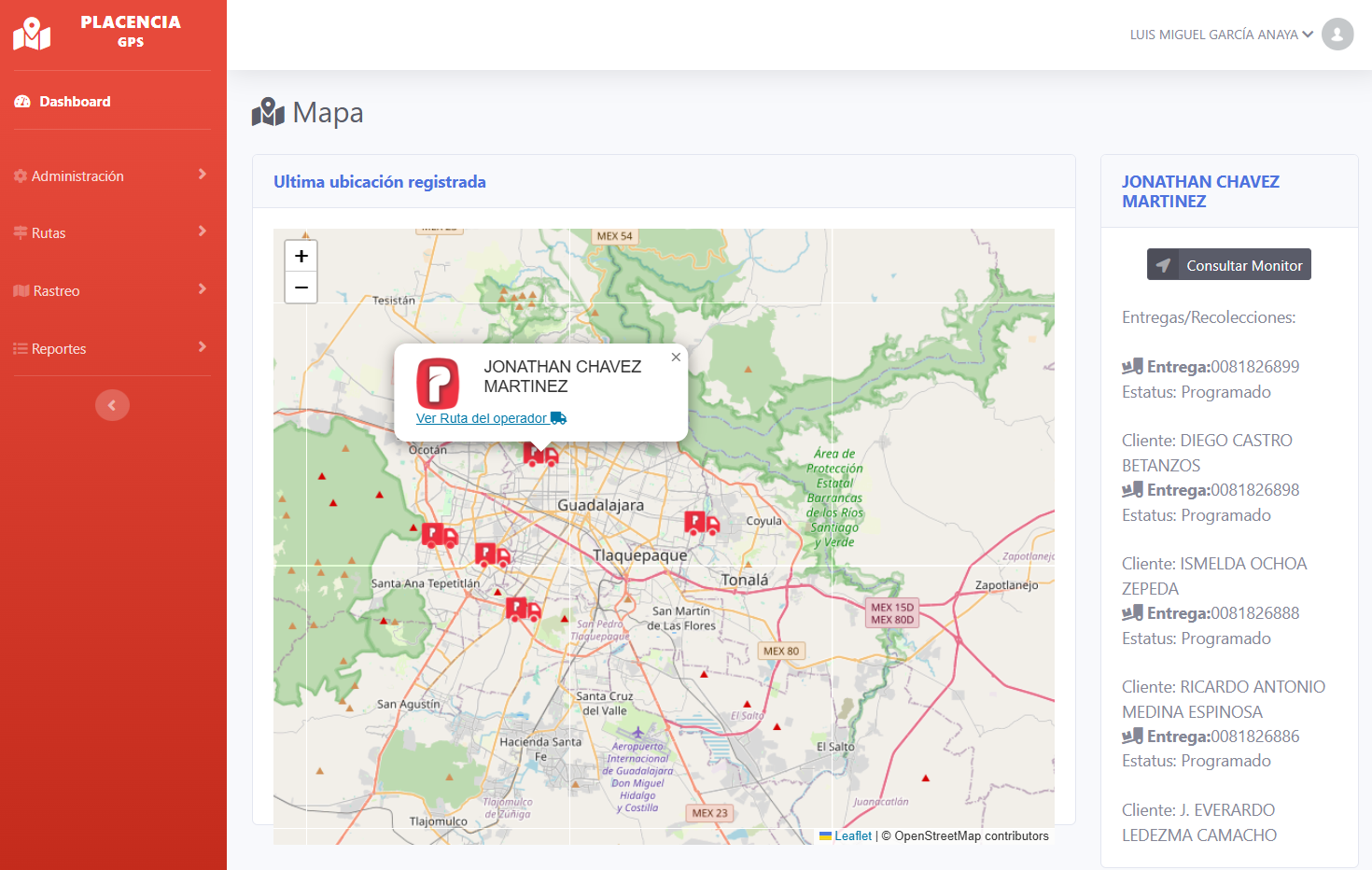This screenshot has height=870, width=1372.
Task: Open the Leaflet attribution link
Action: (853, 836)
